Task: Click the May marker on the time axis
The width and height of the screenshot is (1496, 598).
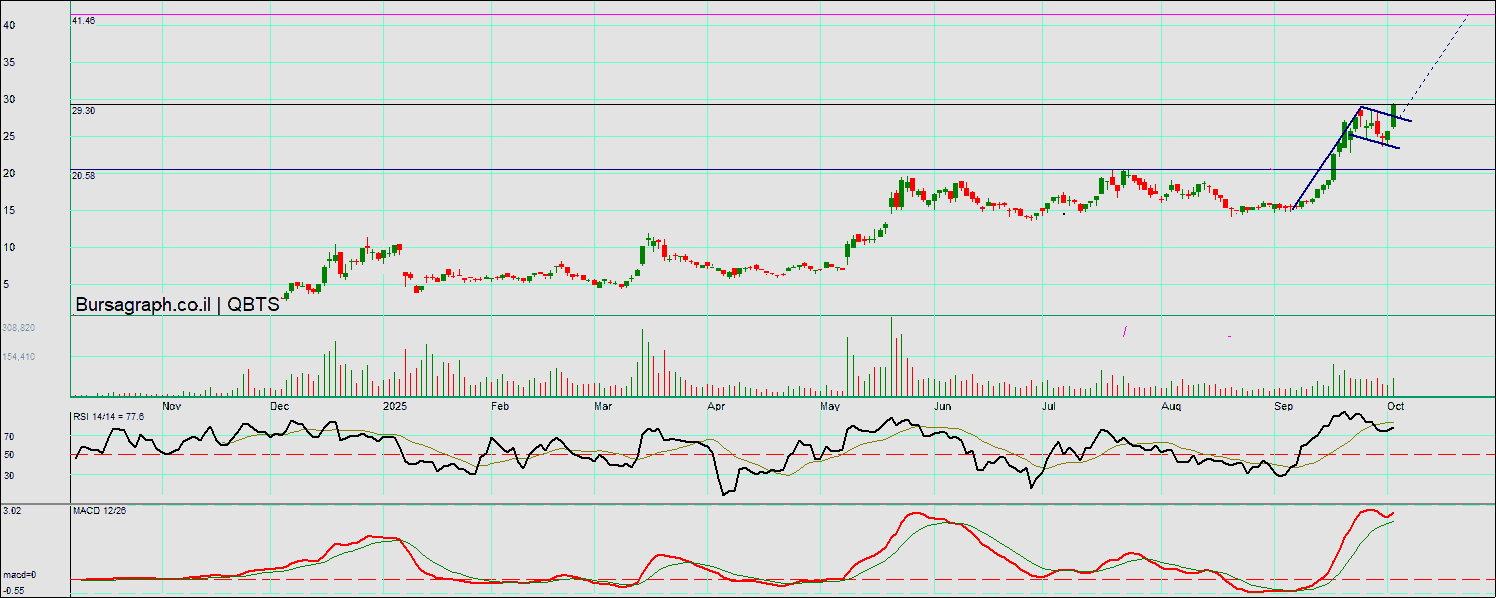Action: pos(829,407)
